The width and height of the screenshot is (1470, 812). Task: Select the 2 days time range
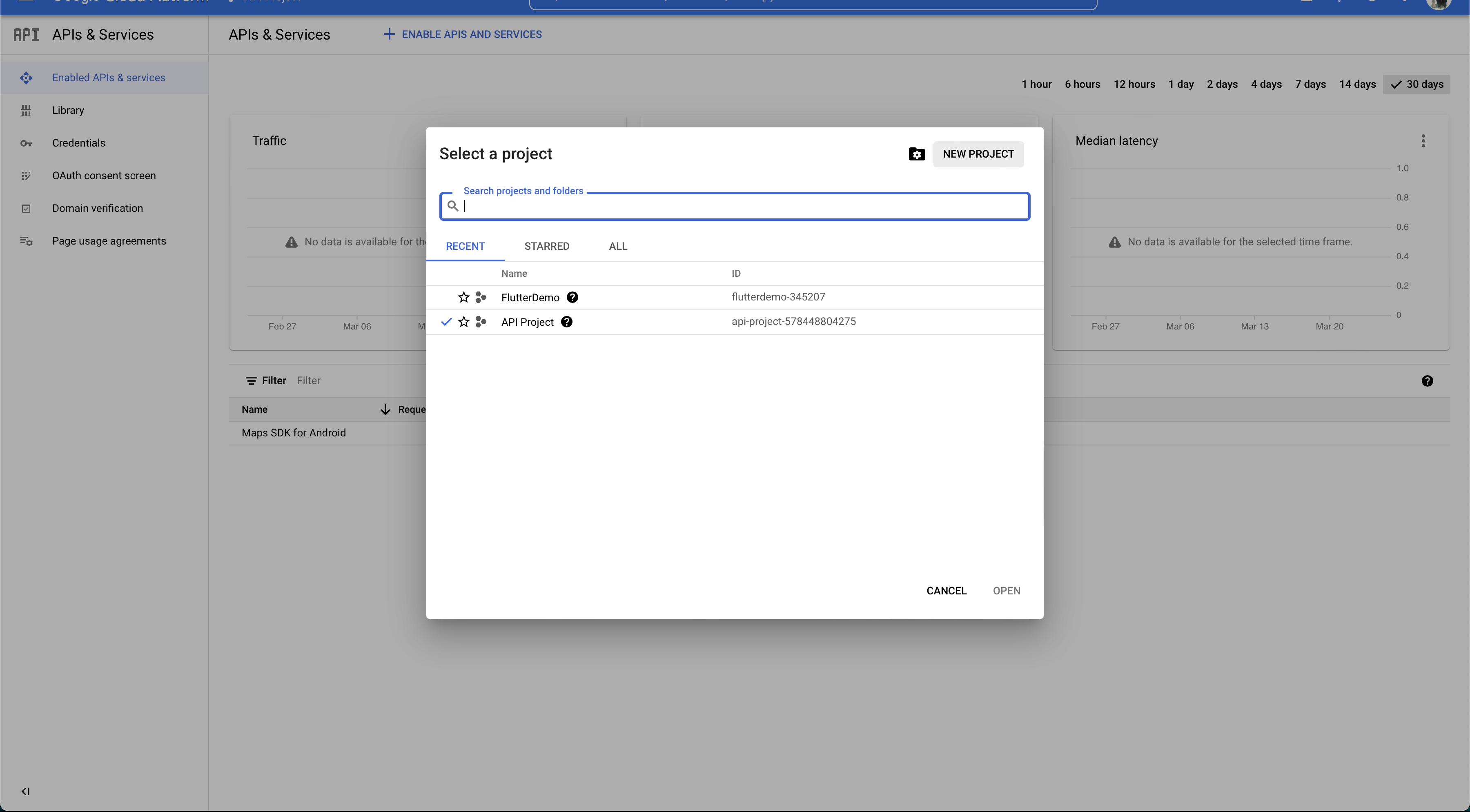pyautogui.click(x=1222, y=85)
